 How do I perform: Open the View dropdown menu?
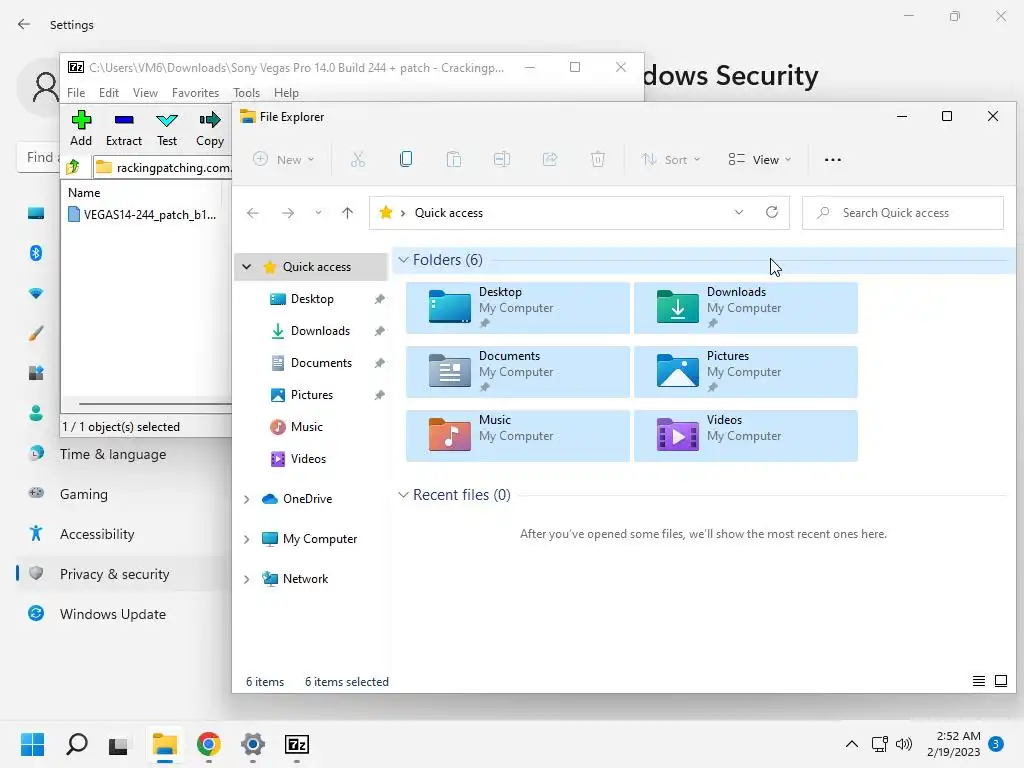point(760,159)
